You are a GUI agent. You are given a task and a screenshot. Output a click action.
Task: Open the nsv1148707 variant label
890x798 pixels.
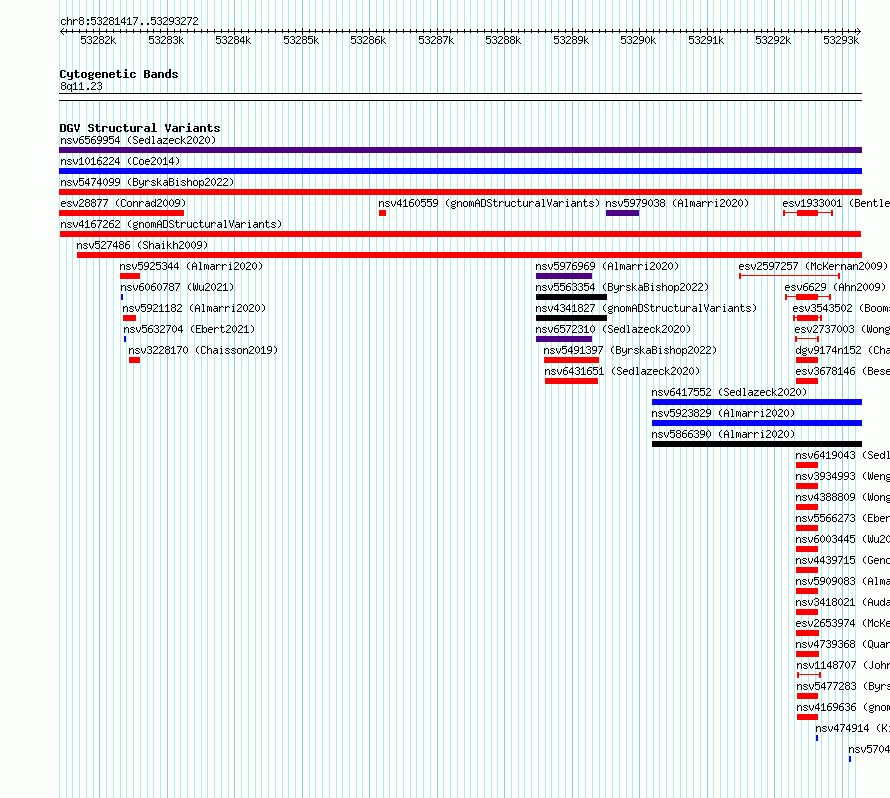[x=843, y=665]
